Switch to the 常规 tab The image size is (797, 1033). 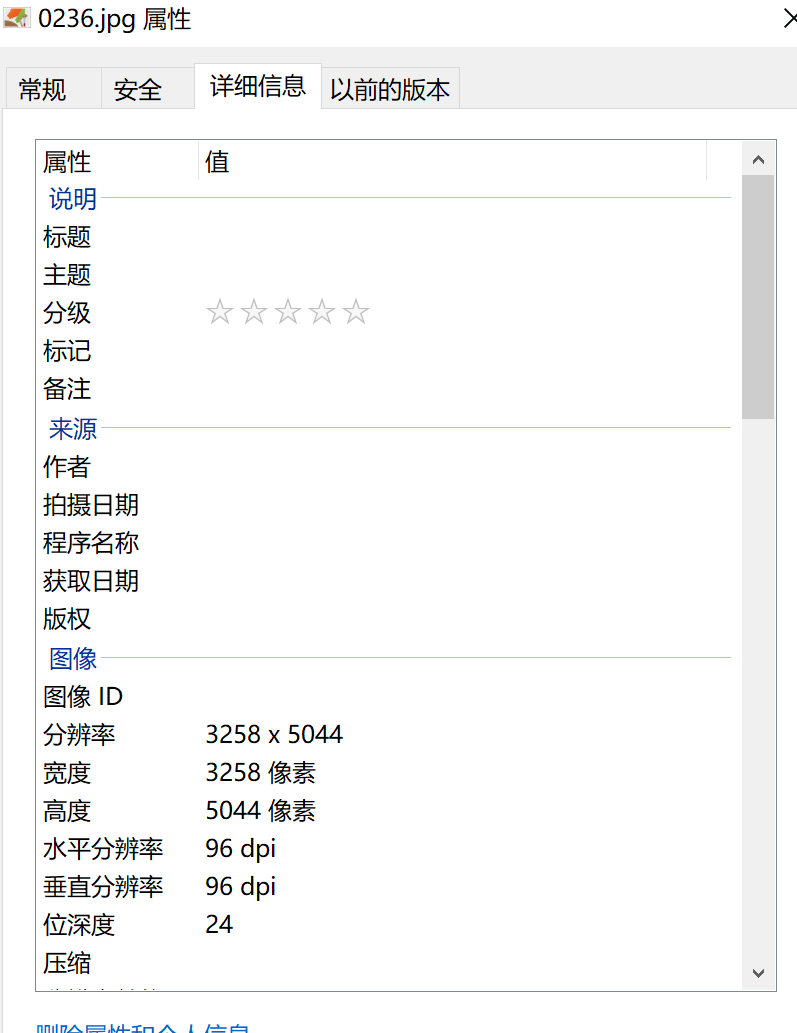tap(43, 90)
